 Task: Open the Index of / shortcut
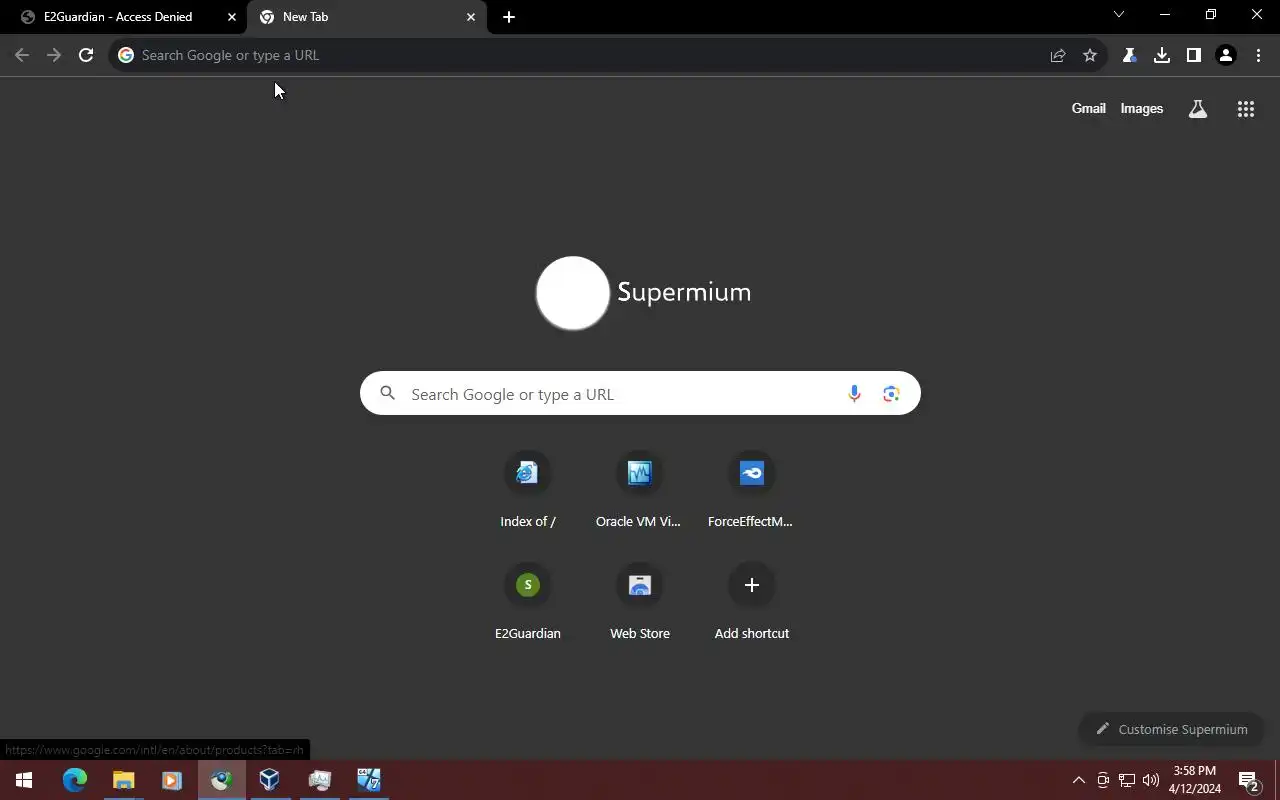[x=528, y=490]
